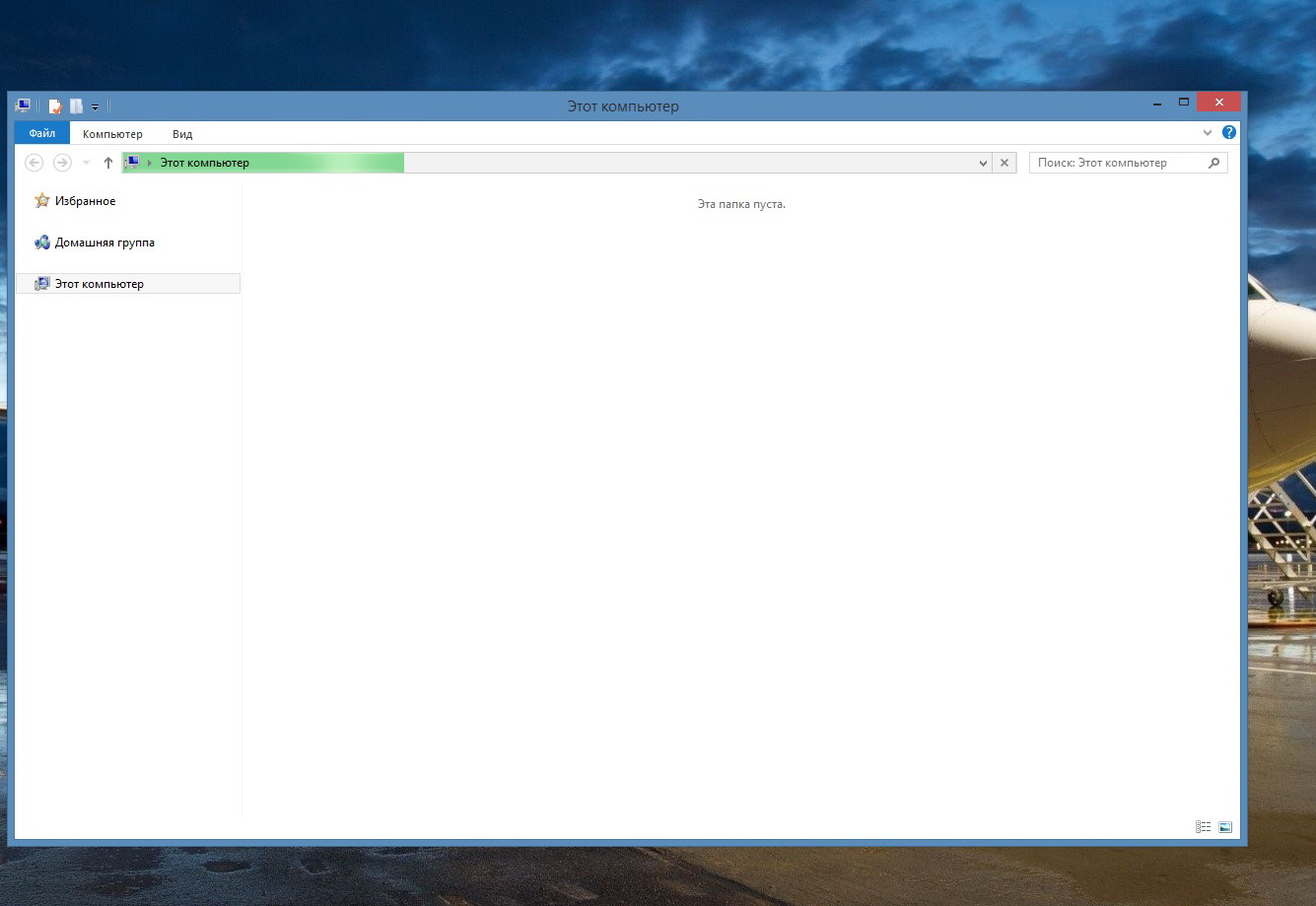Click the Properties quick access icon
Screen dimensions: 1316x906
point(55,106)
